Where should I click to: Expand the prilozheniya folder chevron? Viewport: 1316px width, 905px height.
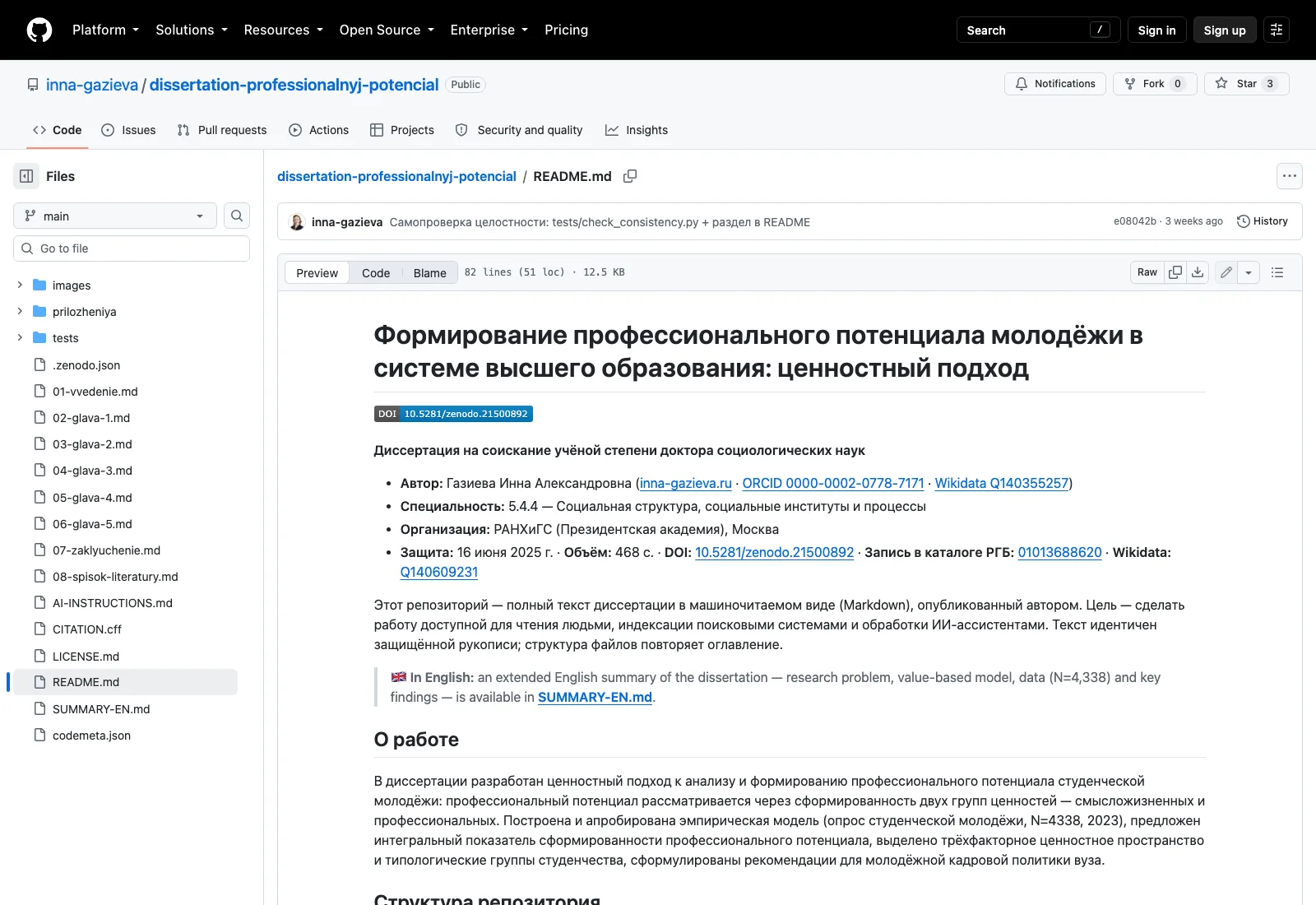20,311
